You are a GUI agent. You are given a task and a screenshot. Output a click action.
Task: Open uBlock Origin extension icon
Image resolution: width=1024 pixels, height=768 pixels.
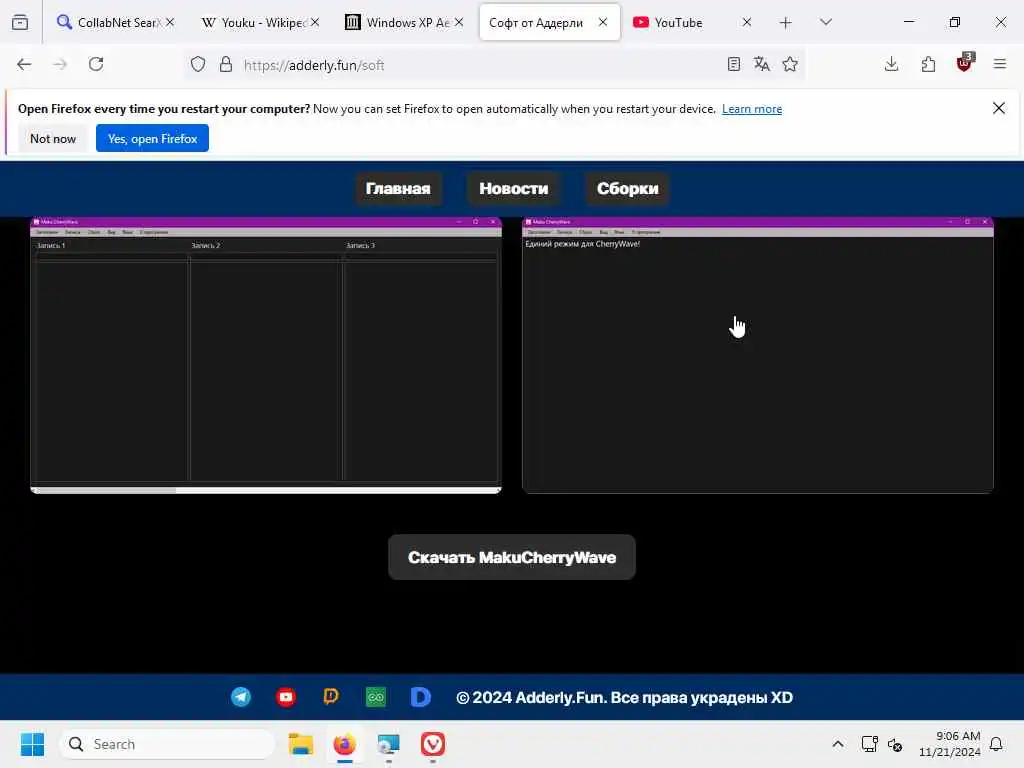pos(965,63)
